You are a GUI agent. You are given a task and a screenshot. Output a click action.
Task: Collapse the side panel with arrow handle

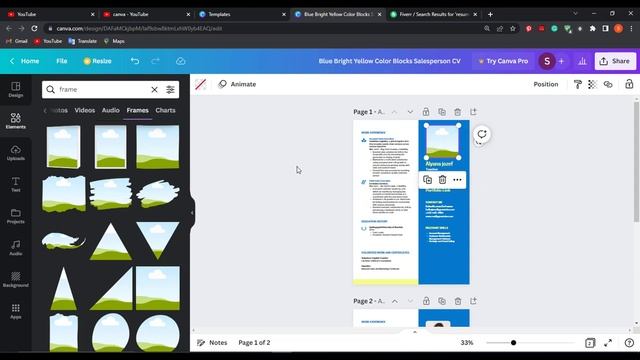[x=192, y=213]
